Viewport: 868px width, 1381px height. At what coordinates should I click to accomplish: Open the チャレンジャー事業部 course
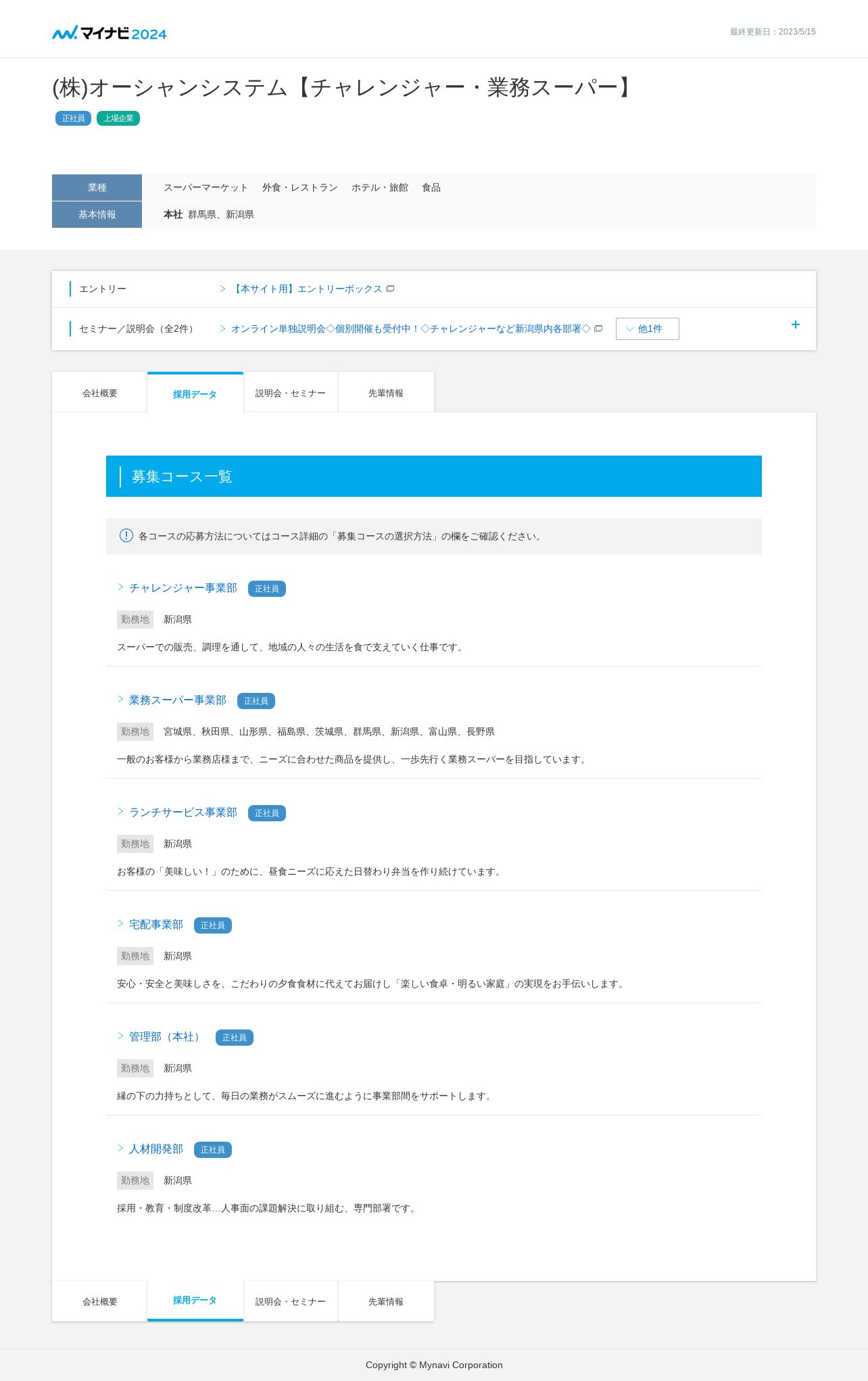(x=183, y=588)
